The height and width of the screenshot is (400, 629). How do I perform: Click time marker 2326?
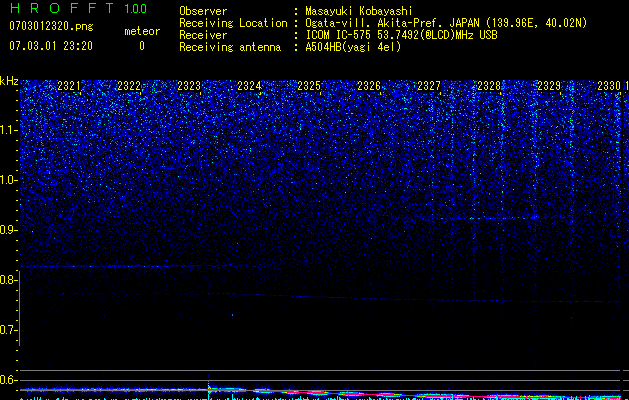click(369, 86)
